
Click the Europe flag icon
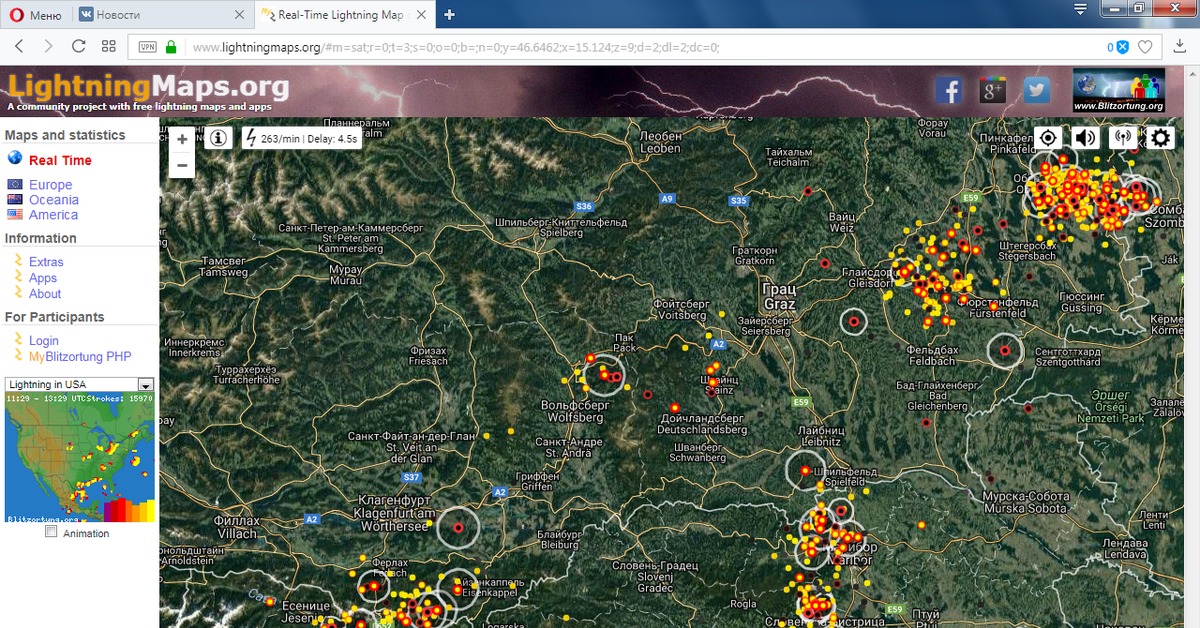click(15, 184)
